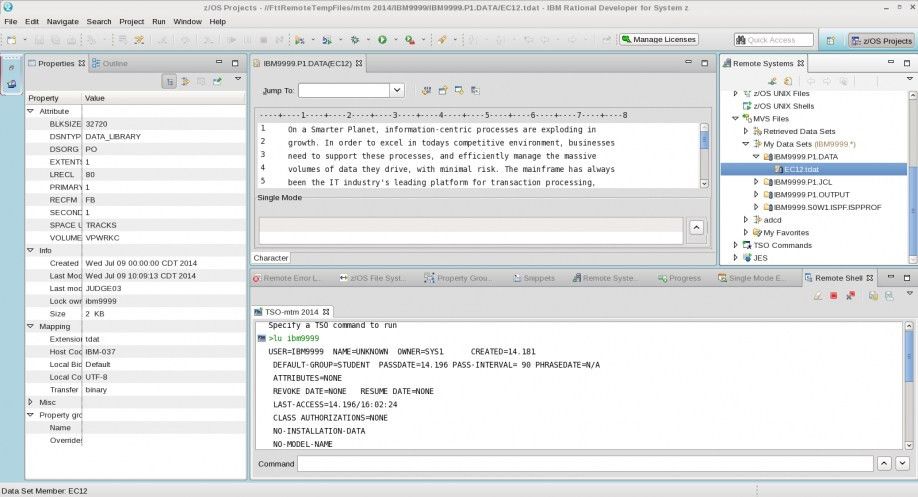Expand the TSO Commands node

(x=735, y=245)
